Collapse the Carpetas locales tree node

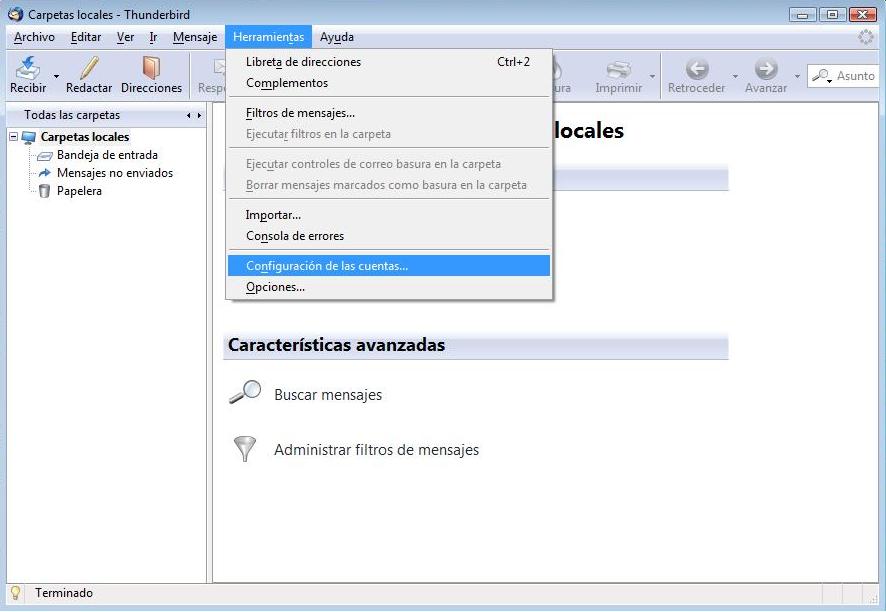coord(14,137)
